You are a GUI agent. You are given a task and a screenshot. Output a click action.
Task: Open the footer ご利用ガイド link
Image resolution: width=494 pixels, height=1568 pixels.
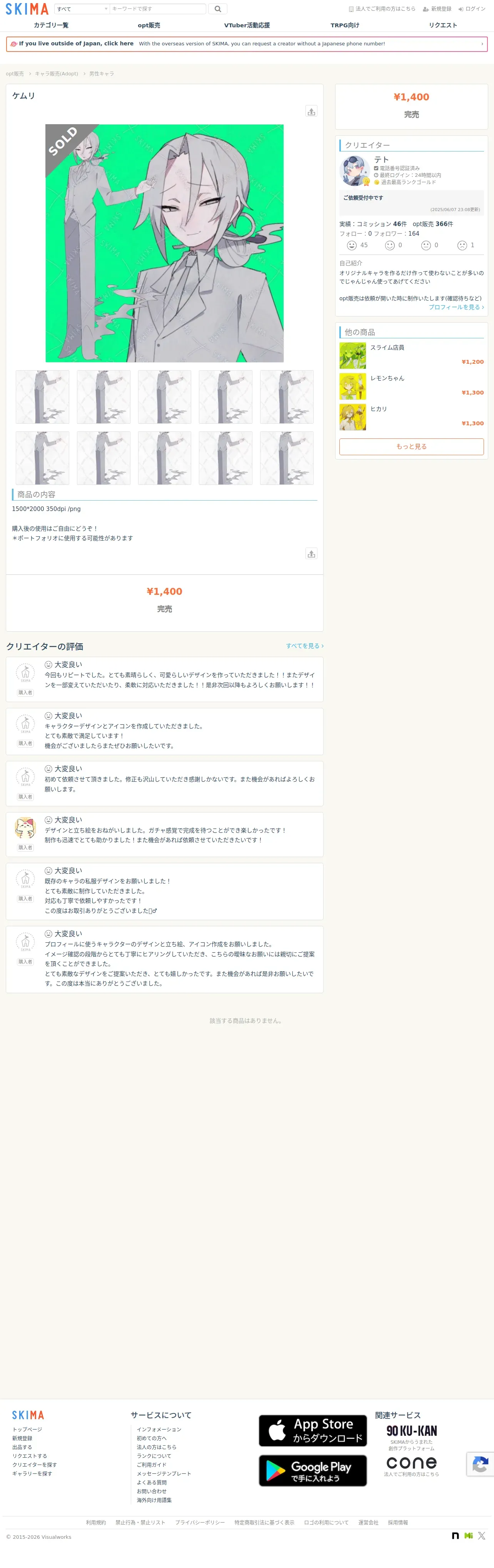(x=152, y=1465)
